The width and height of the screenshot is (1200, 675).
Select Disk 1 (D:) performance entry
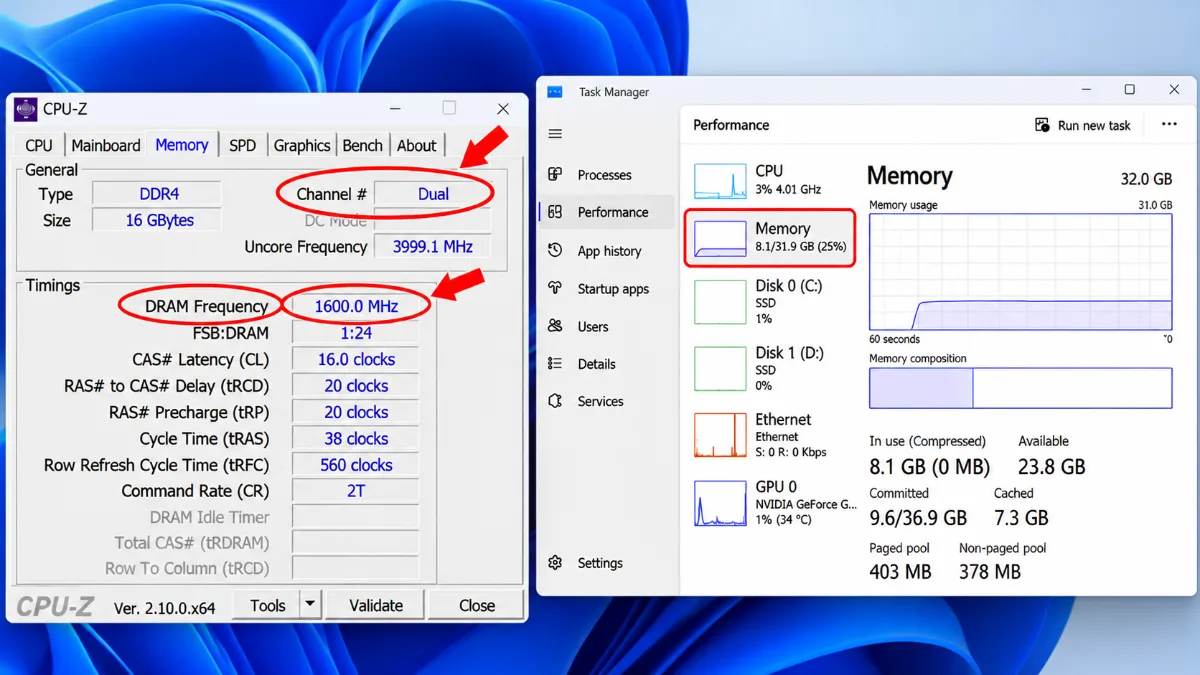[x=771, y=368]
